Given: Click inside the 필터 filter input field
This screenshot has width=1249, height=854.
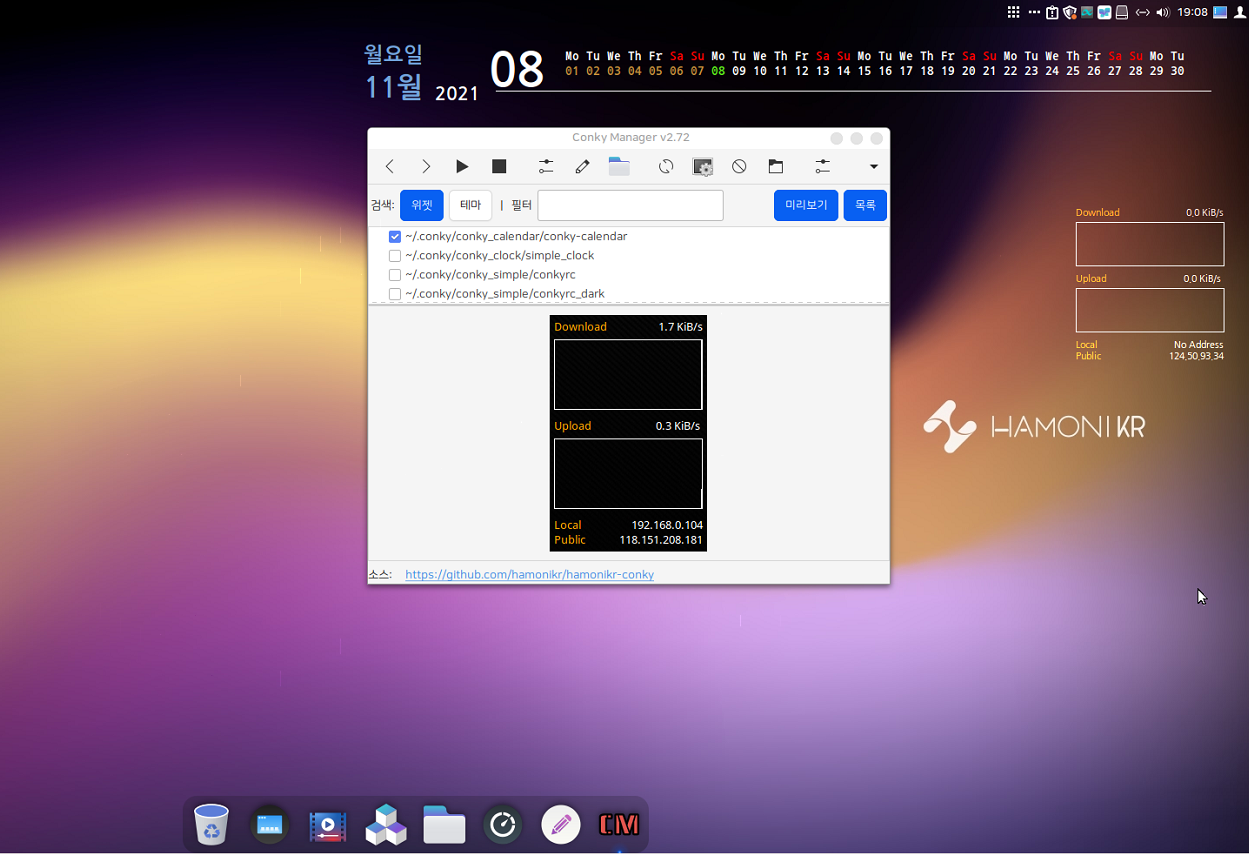Looking at the screenshot, I should 630,204.
